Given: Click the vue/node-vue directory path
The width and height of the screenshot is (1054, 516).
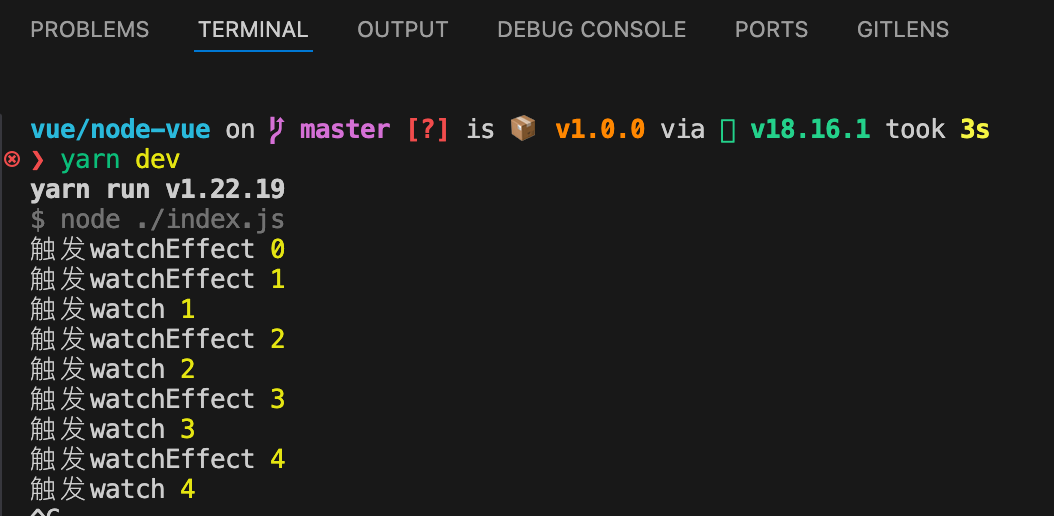Looking at the screenshot, I should pos(120,129).
